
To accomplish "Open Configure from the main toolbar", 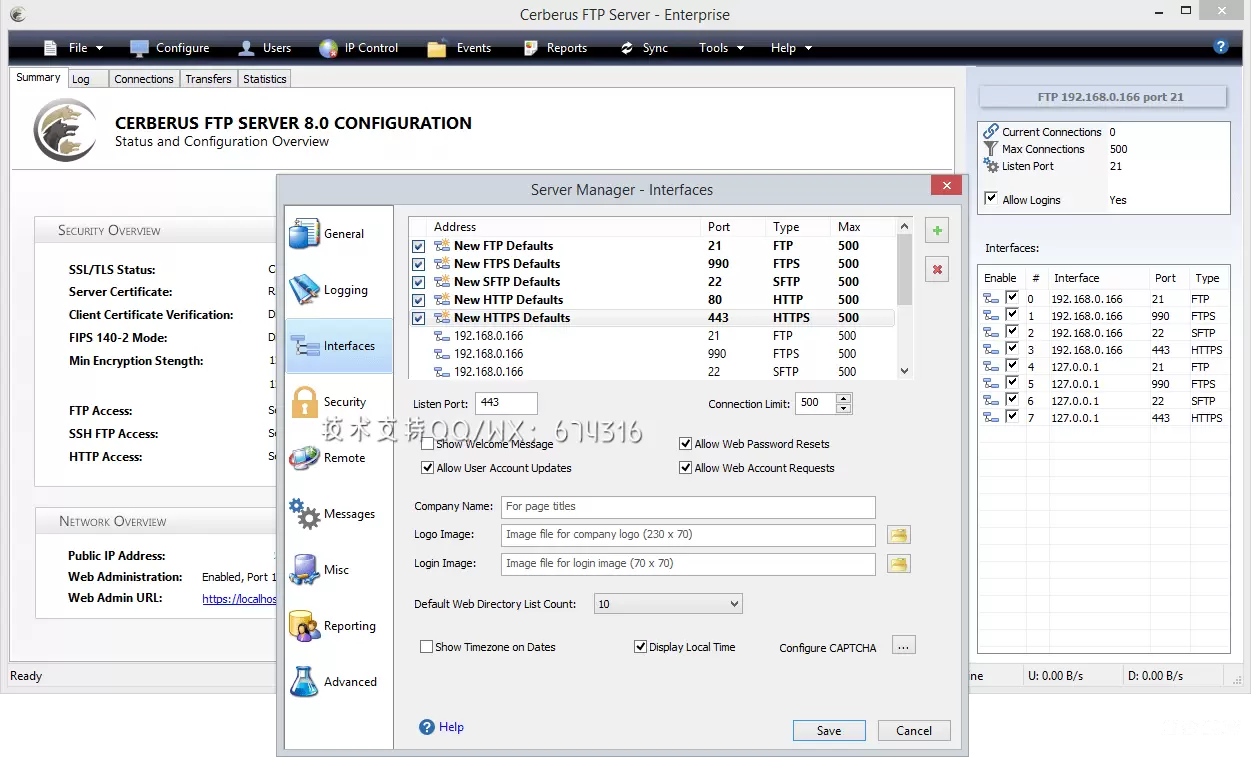I will coord(170,48).
